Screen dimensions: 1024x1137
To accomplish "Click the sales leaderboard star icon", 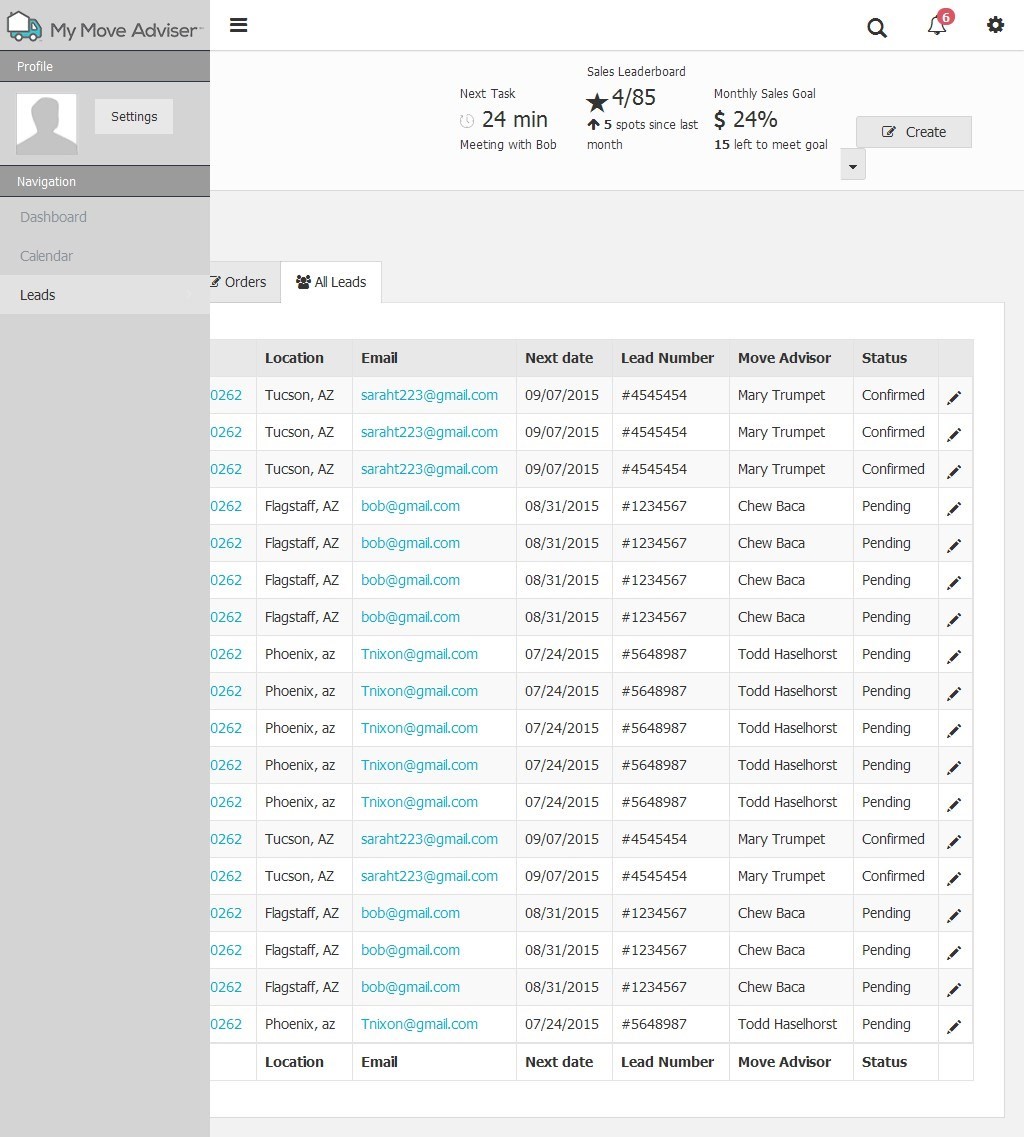I will (x=597, y=101).
